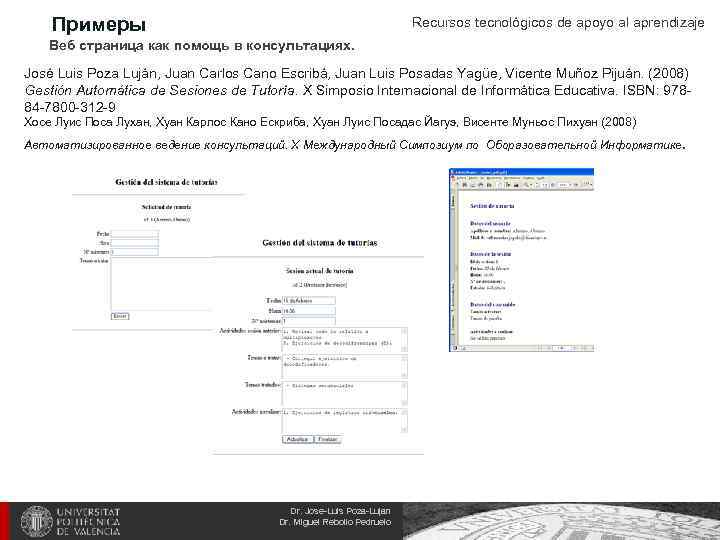Click the Russian authors line starting with Хосе Луис Поса Лухан
The width and height of the screenshot is (720, 540).
[x=330, y=122]
